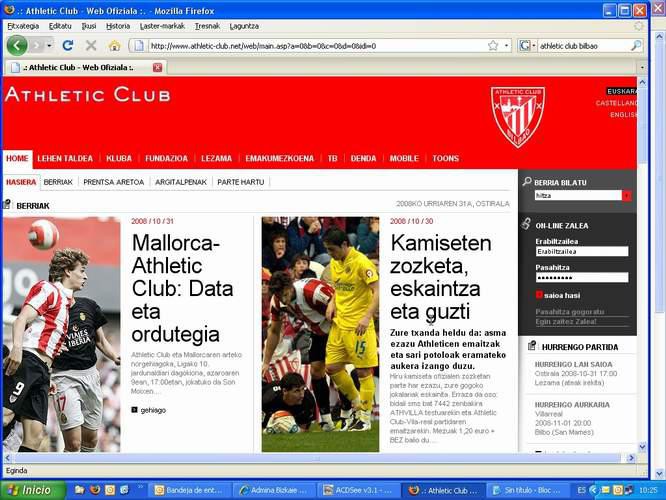The height and width of the screenshot is (500, 666).
Task: Open the MOBILE section
Action: [404, 158]
